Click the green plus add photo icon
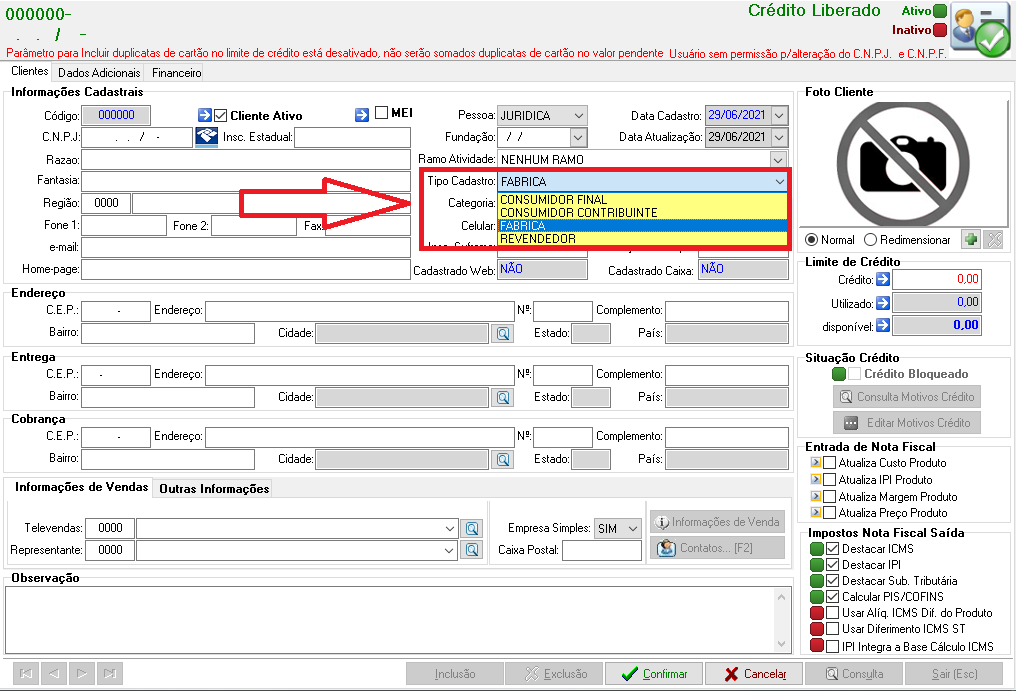This screenshot has height=691, width=1016. pyautogui.click(x=971, y=239)
